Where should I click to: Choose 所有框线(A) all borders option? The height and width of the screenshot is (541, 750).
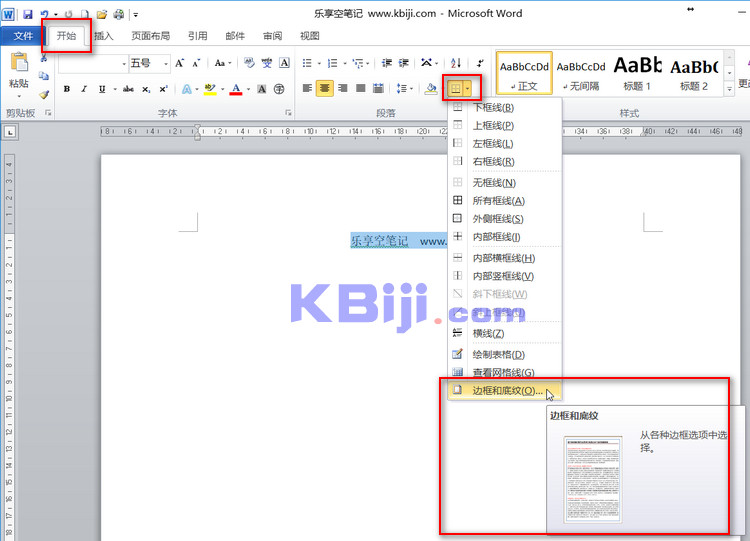coord(505,201)
